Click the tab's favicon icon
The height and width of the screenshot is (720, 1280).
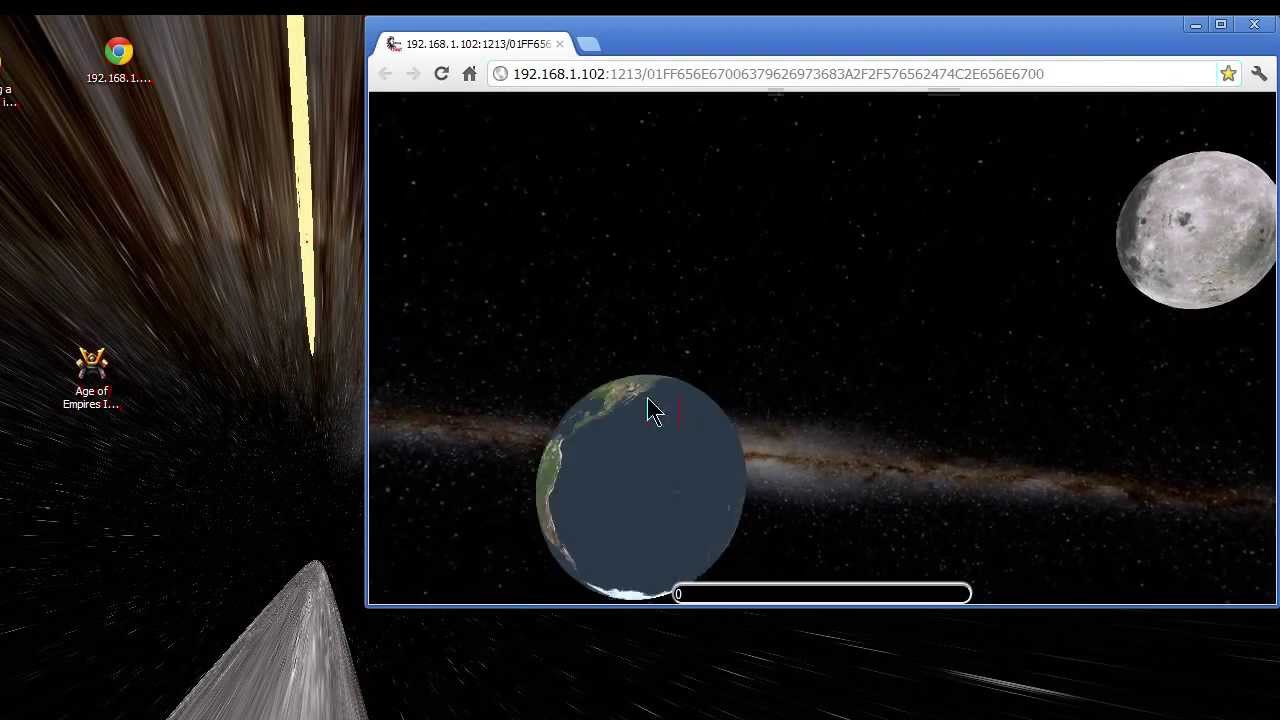pyautogui.click(x=394, y=44)
